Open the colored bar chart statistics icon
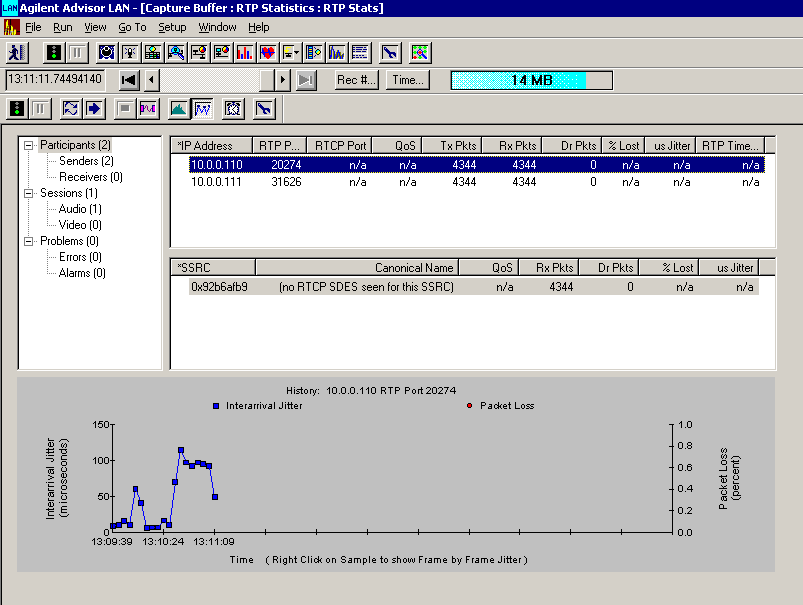The height and width of the screenshot is (605, 803). 245,52
